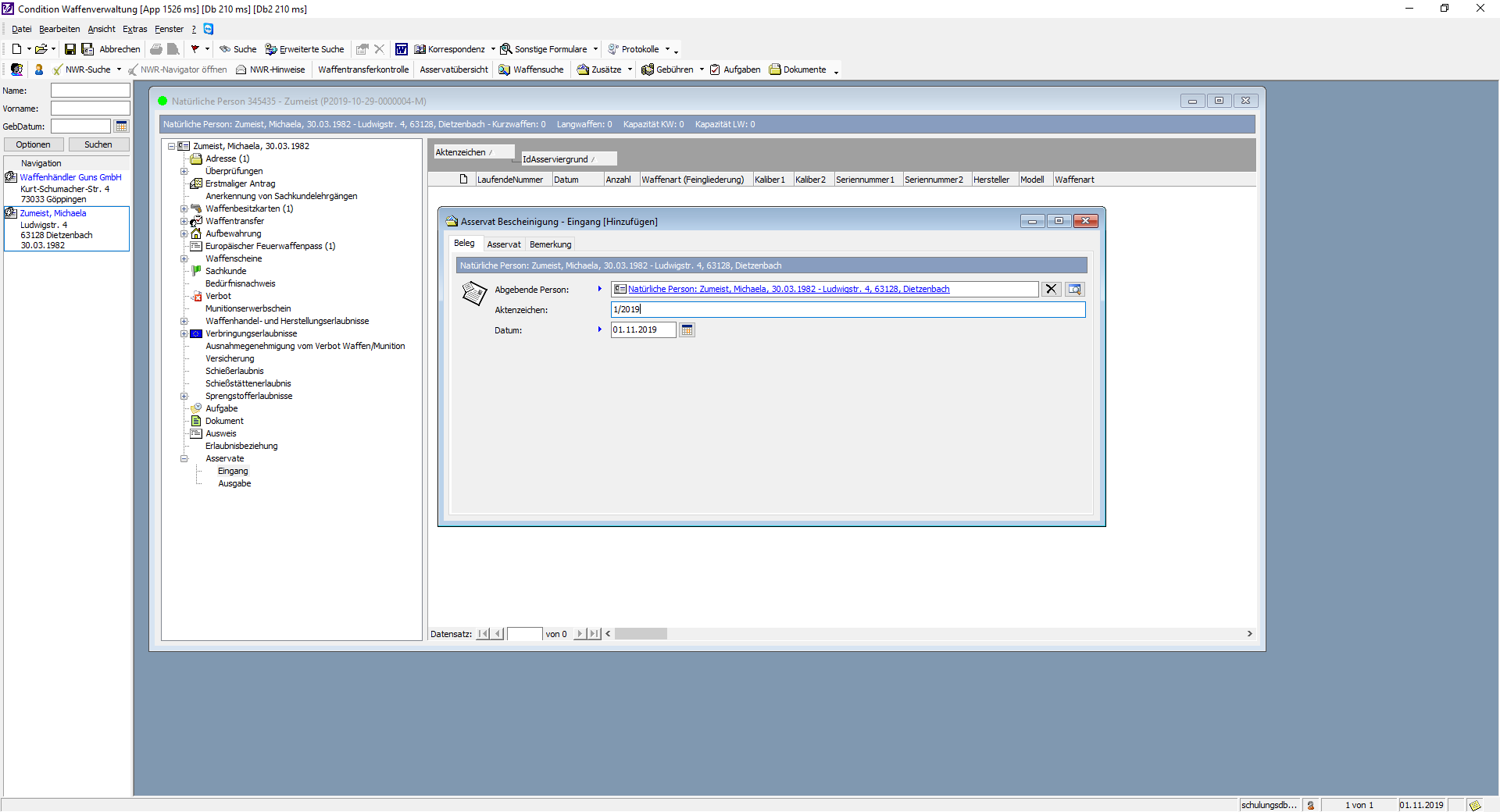Open the Korrespondenz dropdown arrow
The width and height of the screenshot is (1500, 812).
click(493, 49)
